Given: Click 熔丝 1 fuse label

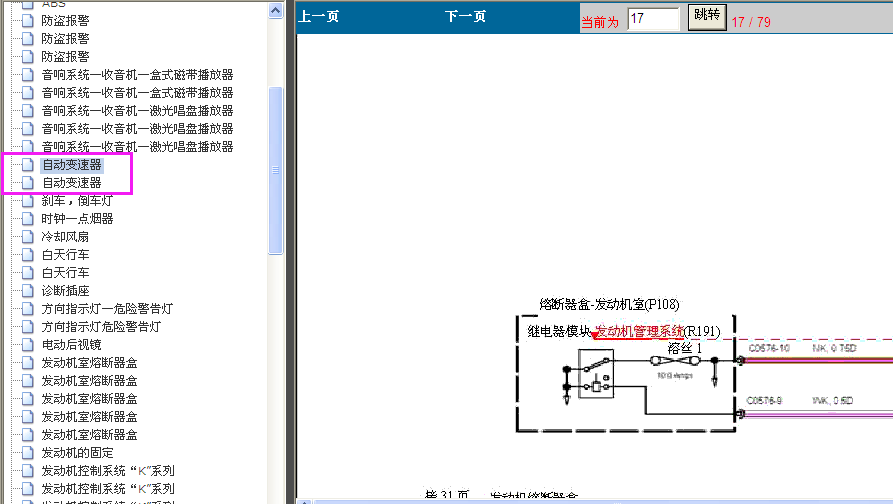Looking at the screenshot, I should coord(685,348).
